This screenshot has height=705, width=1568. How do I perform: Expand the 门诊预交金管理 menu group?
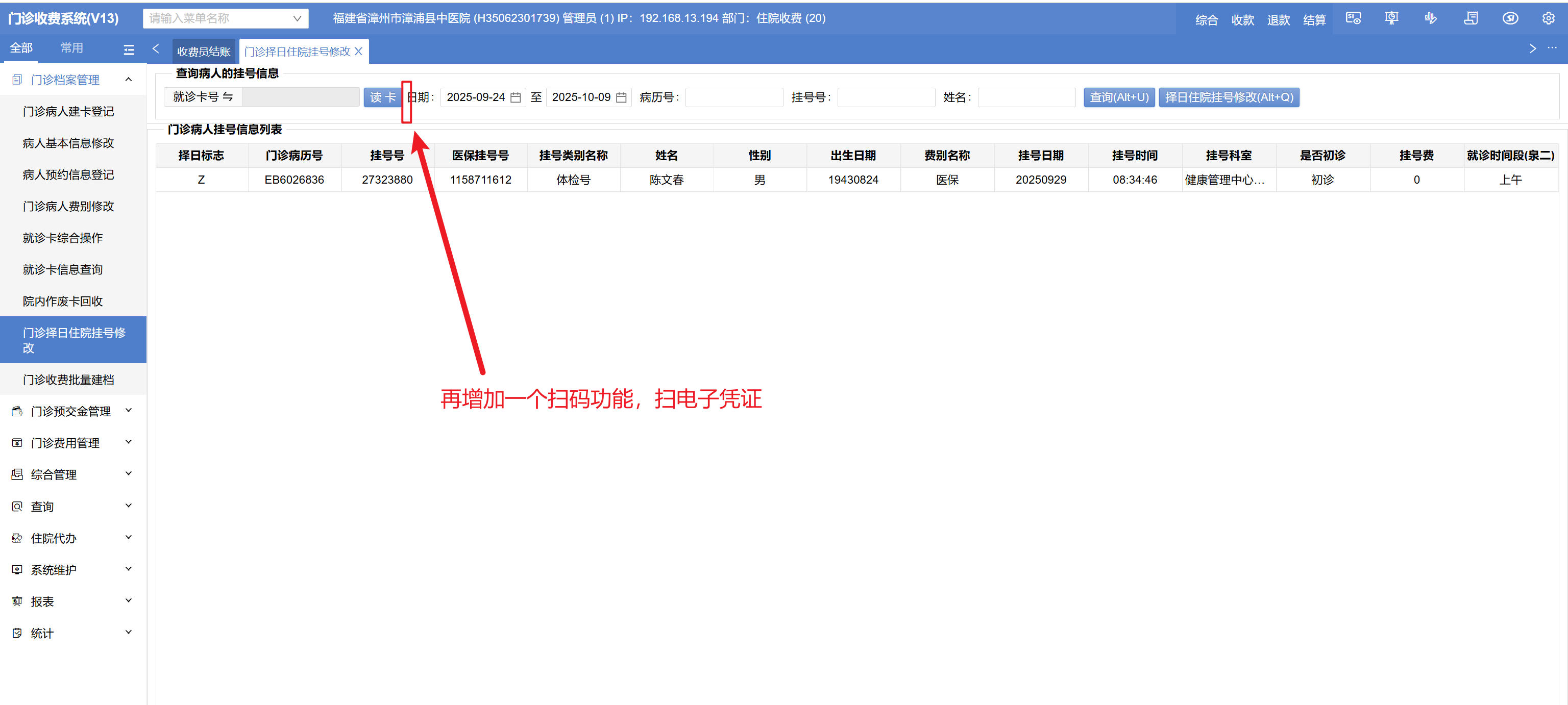click(x=129, y=411)
